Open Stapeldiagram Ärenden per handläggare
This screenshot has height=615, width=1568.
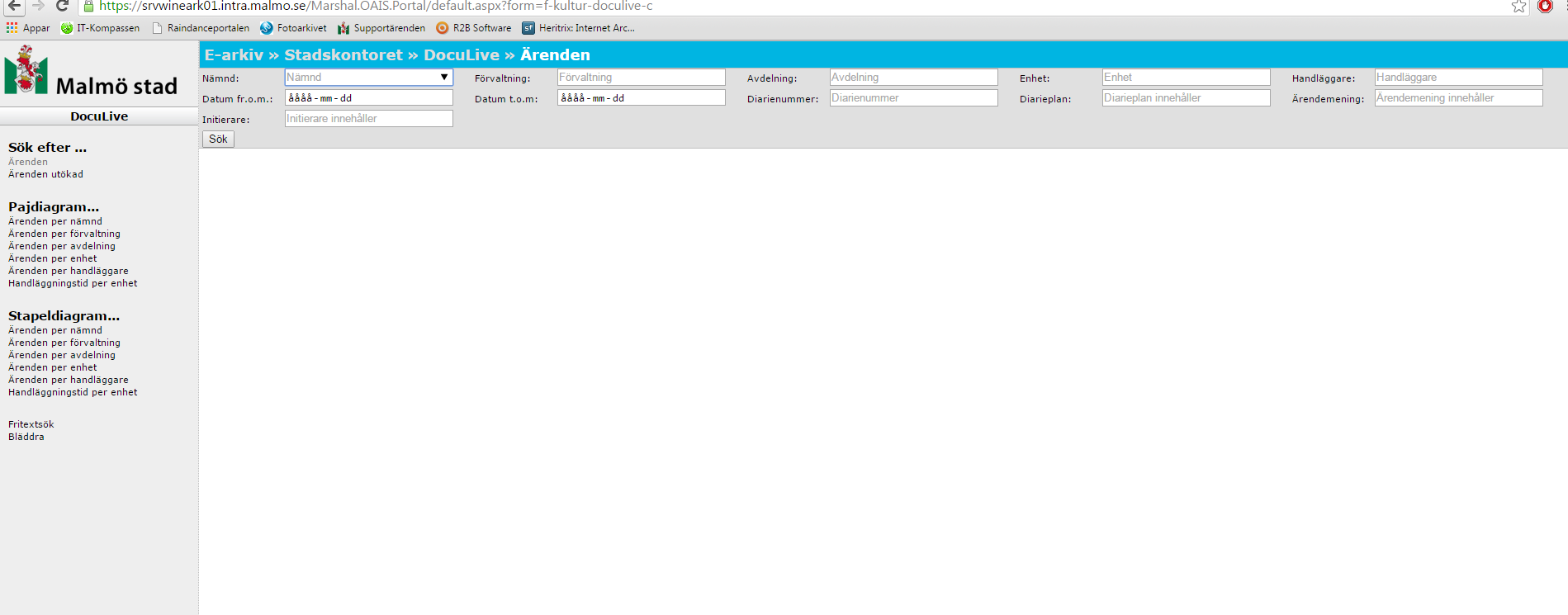click(x=69, y=380)
